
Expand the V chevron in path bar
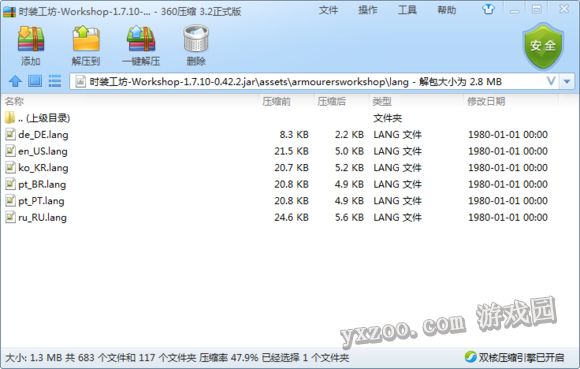pyautogui.click(x=551, y=81)
